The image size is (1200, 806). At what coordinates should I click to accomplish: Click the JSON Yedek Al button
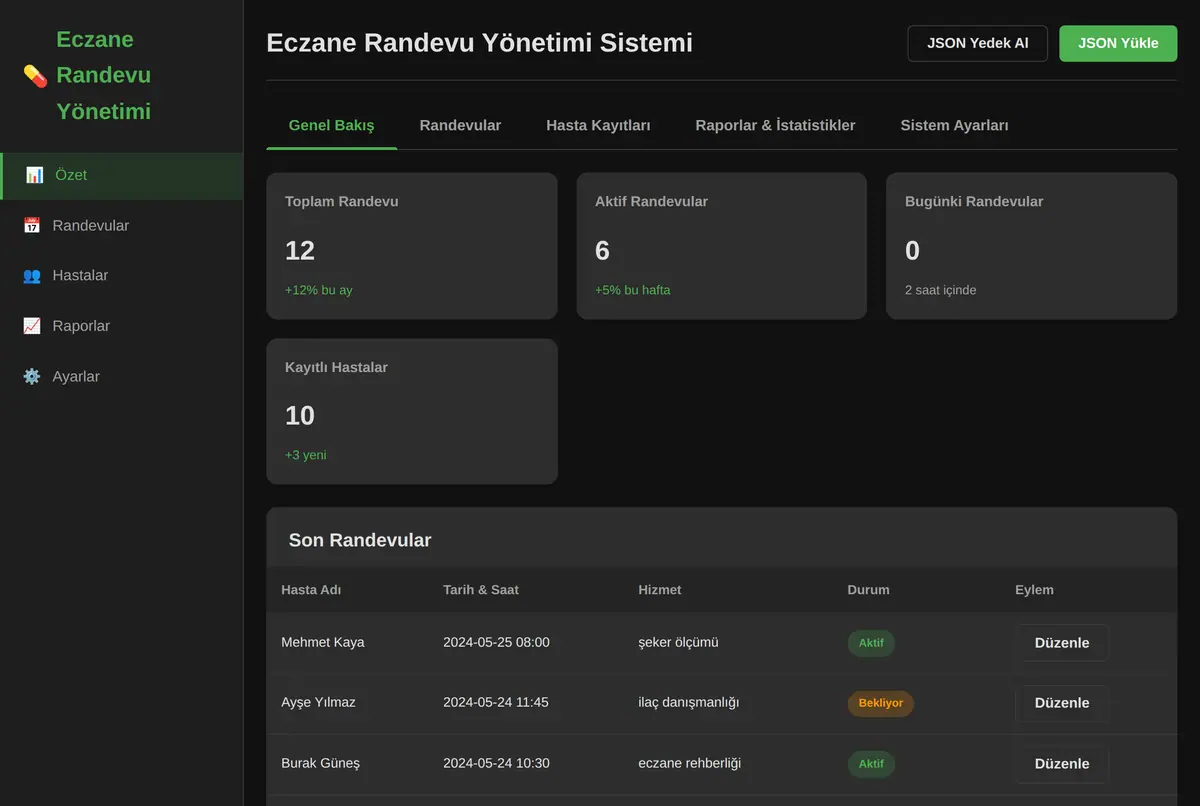click(977, 43)
